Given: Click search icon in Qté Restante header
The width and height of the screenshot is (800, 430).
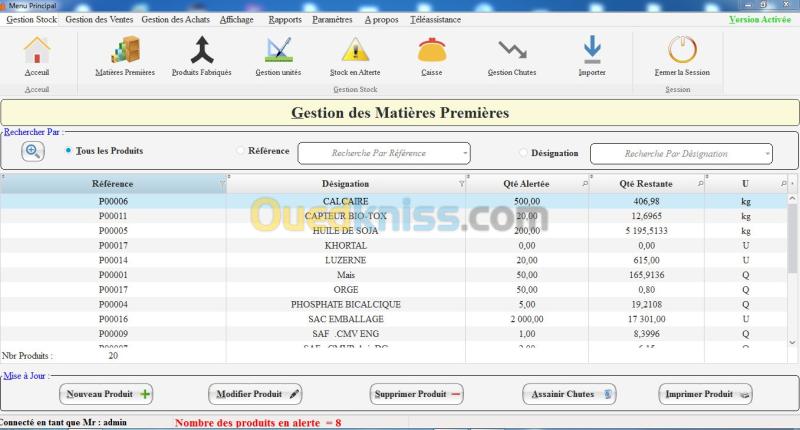Looking at the screenshot, I should coord(700,184).
